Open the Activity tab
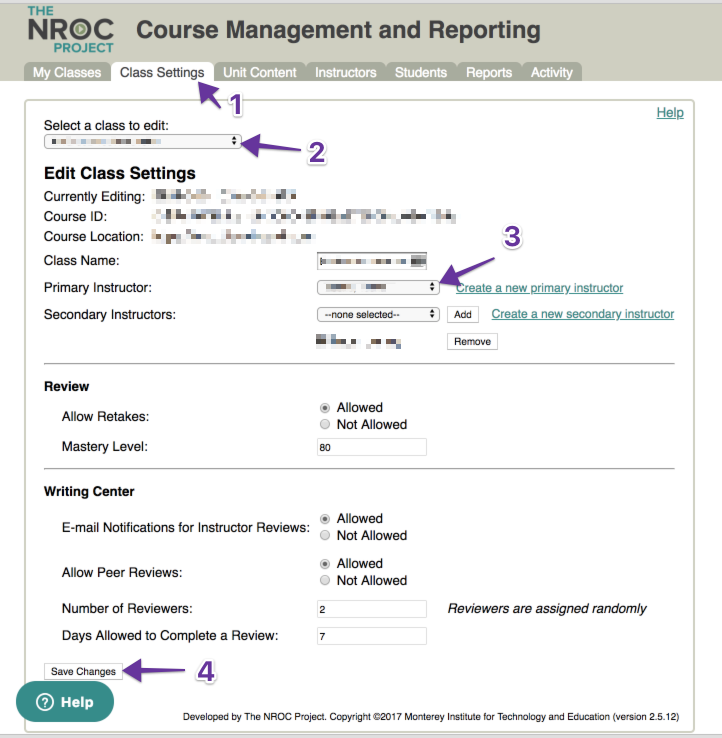This screenshot has width=722, height=738. point(552,72)
